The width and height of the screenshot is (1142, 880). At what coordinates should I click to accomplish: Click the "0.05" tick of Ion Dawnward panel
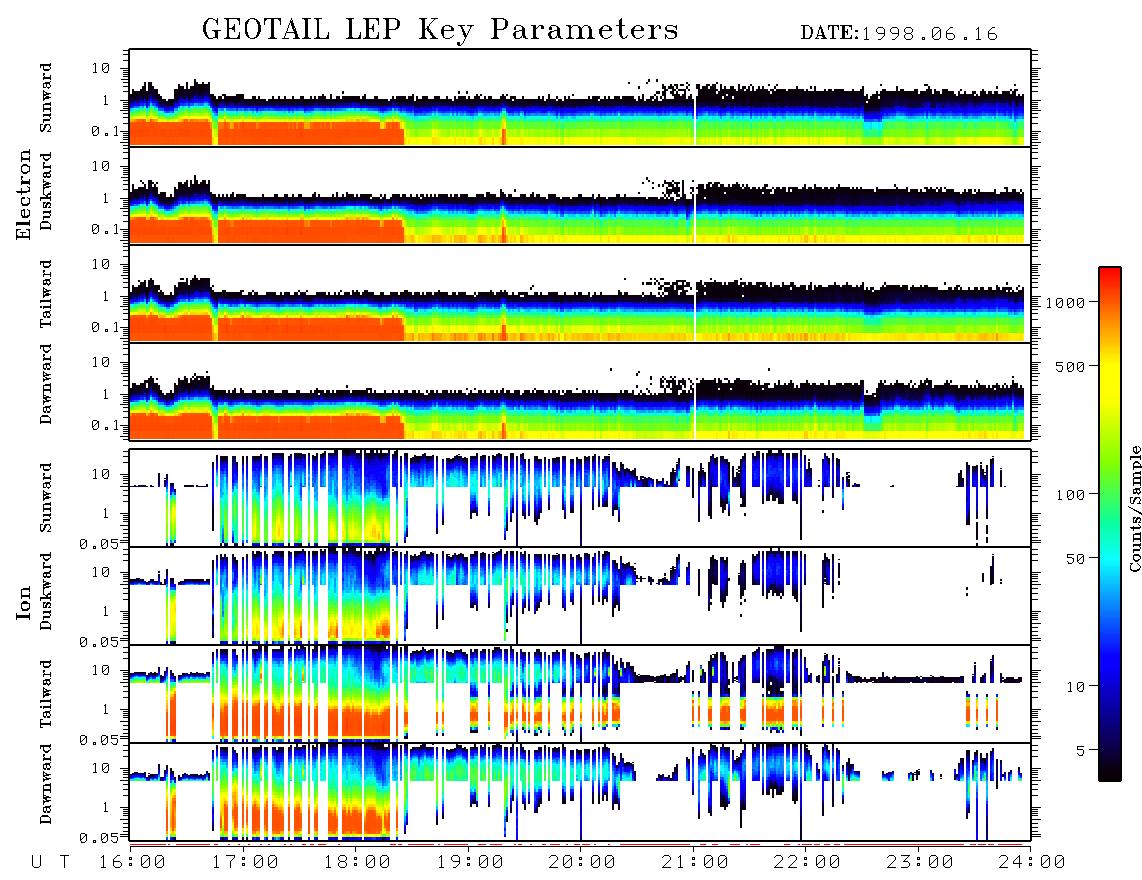click(98, 838)
